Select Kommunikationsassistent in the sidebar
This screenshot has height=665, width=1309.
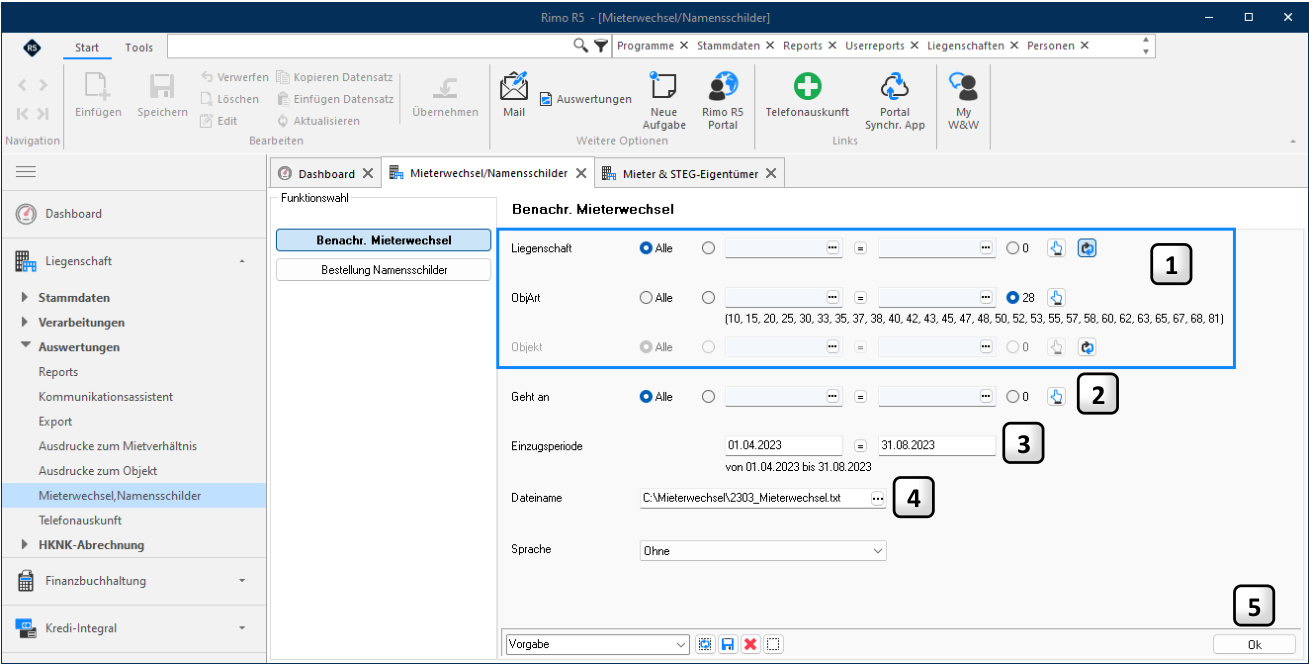pos(106,397)
